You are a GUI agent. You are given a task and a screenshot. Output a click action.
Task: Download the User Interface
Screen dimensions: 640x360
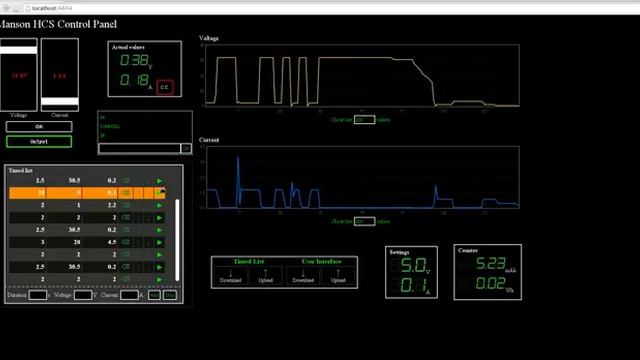[303, 276]
